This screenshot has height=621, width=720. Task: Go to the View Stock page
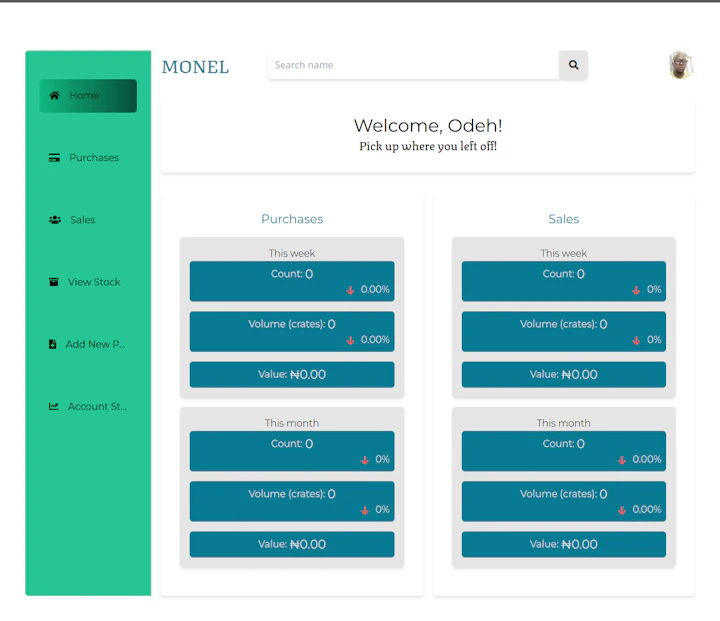coord(93,282)
